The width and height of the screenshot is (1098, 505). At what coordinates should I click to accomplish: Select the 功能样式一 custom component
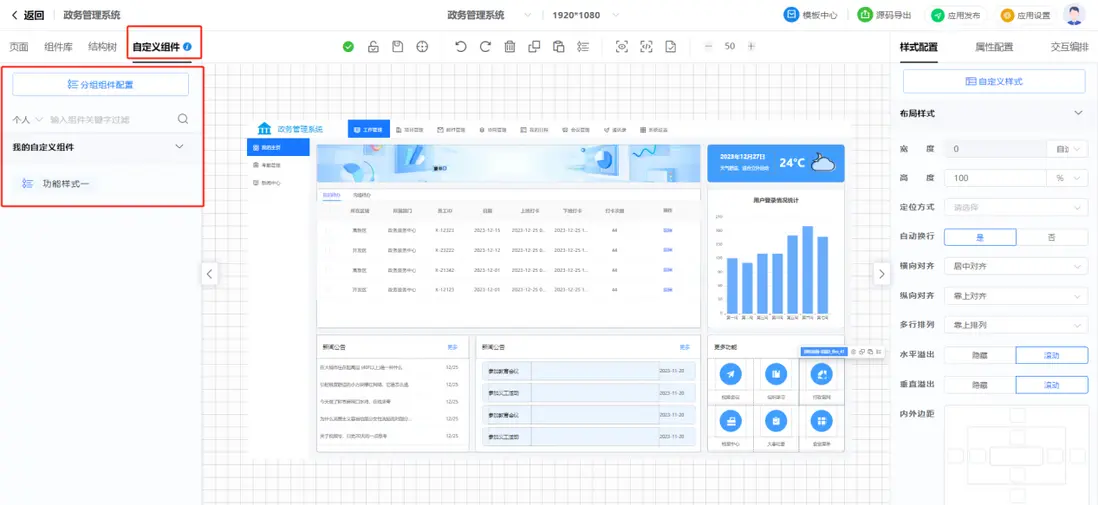(x=56, y=184)
